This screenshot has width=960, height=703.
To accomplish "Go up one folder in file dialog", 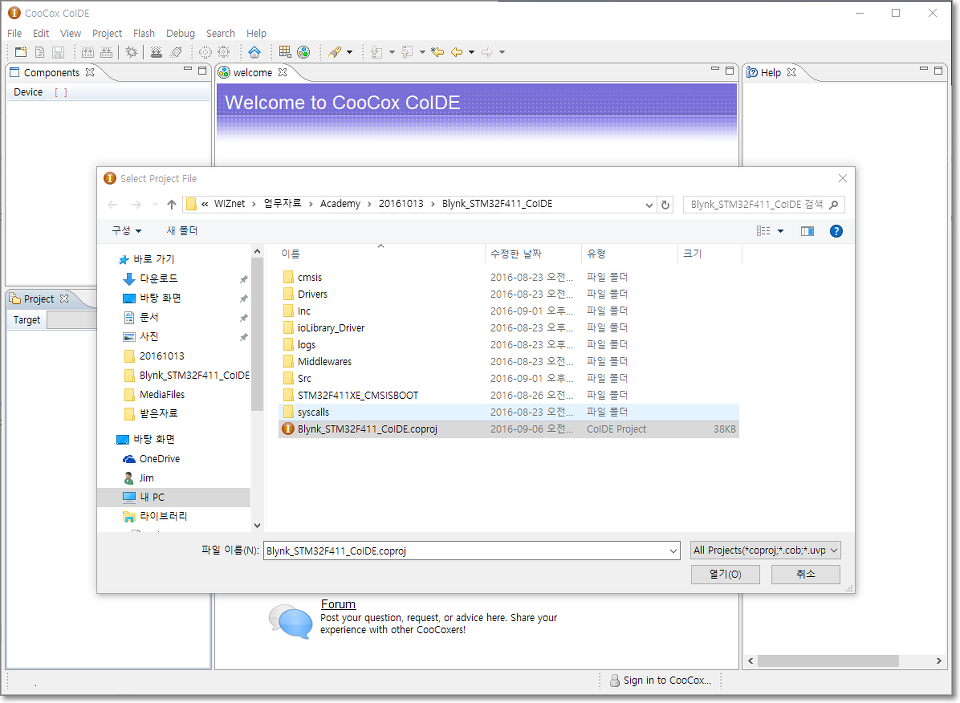I will (x=171, y=205).
